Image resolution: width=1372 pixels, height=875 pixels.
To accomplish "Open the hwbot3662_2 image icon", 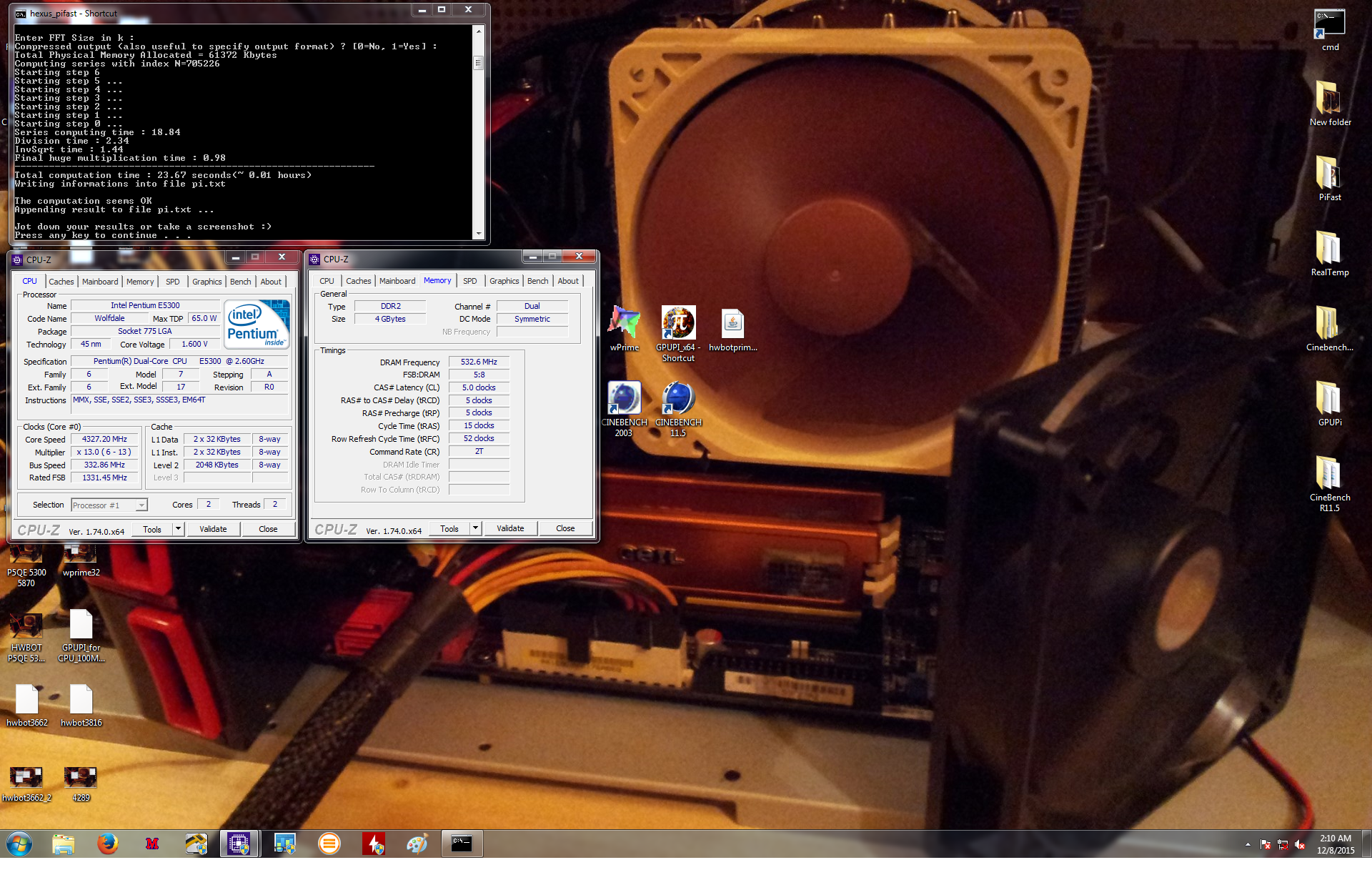I will point(26,784).
